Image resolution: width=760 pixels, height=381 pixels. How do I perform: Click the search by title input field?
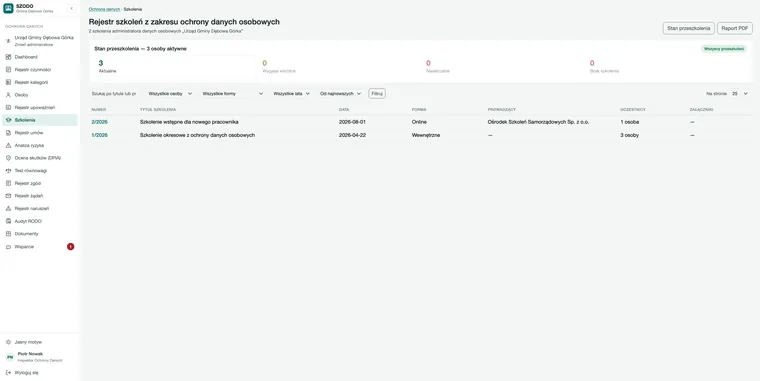(114, 94)
